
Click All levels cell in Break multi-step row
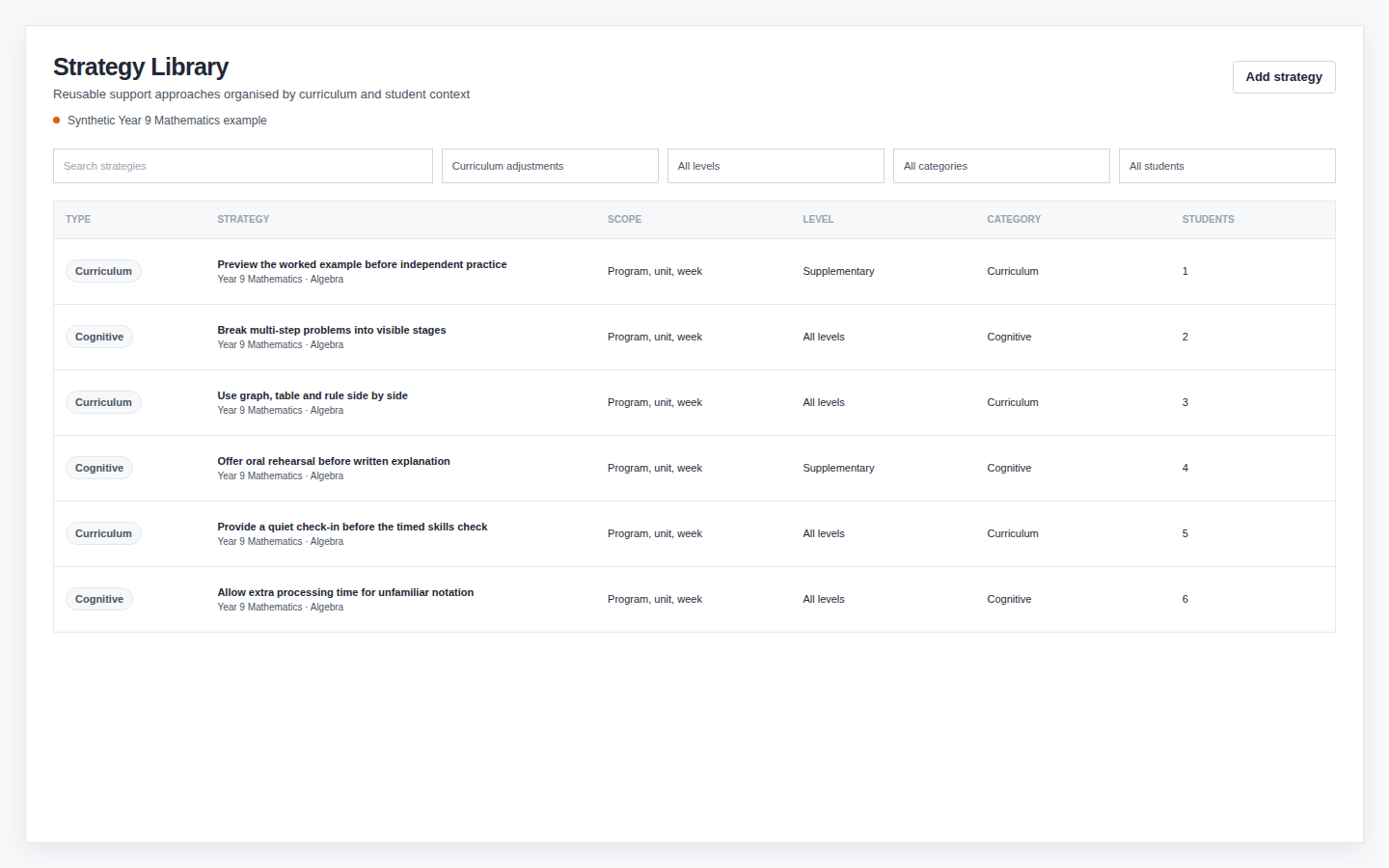pos(824,338)
